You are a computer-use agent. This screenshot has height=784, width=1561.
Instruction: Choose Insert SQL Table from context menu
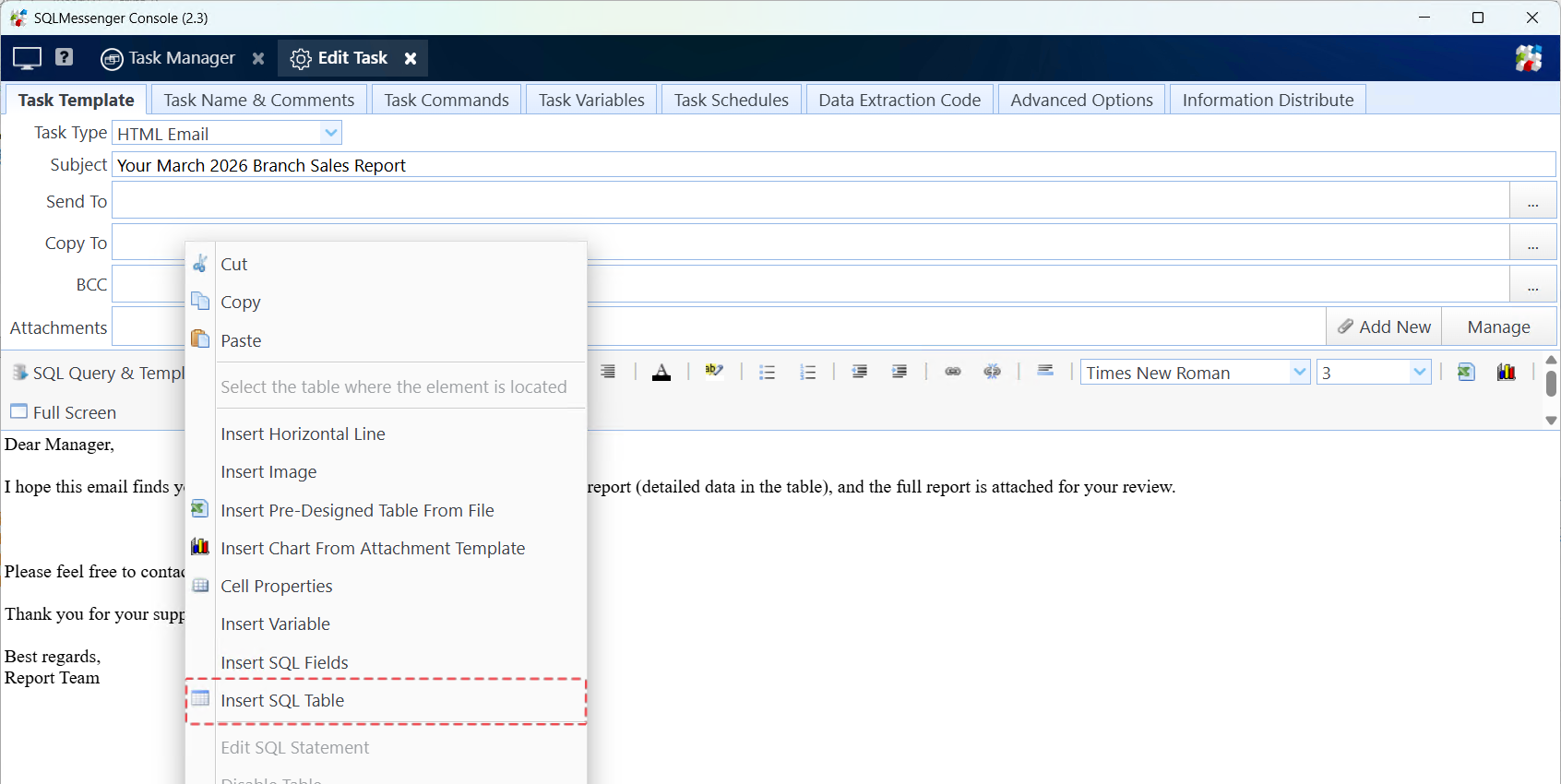pyautogui.click(x=282, y=701)
